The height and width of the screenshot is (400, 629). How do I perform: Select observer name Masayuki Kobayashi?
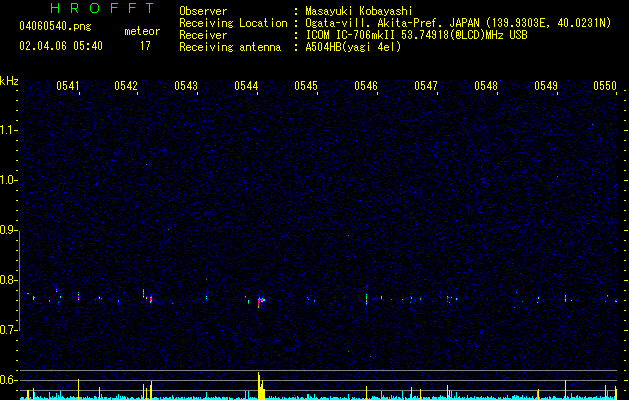(x=359, y=11)
